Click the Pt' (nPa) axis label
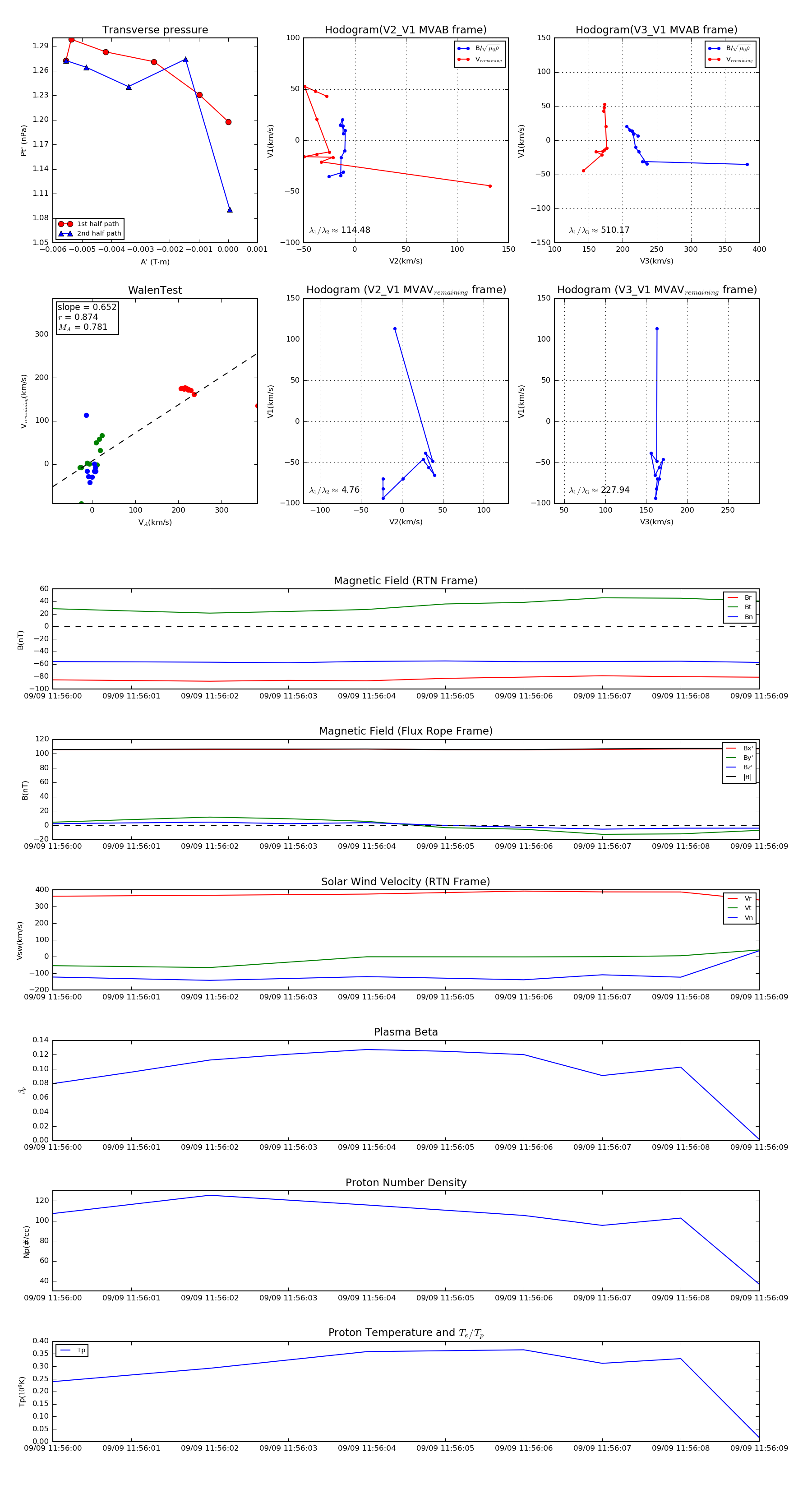812x1489 pixels. 24,140
